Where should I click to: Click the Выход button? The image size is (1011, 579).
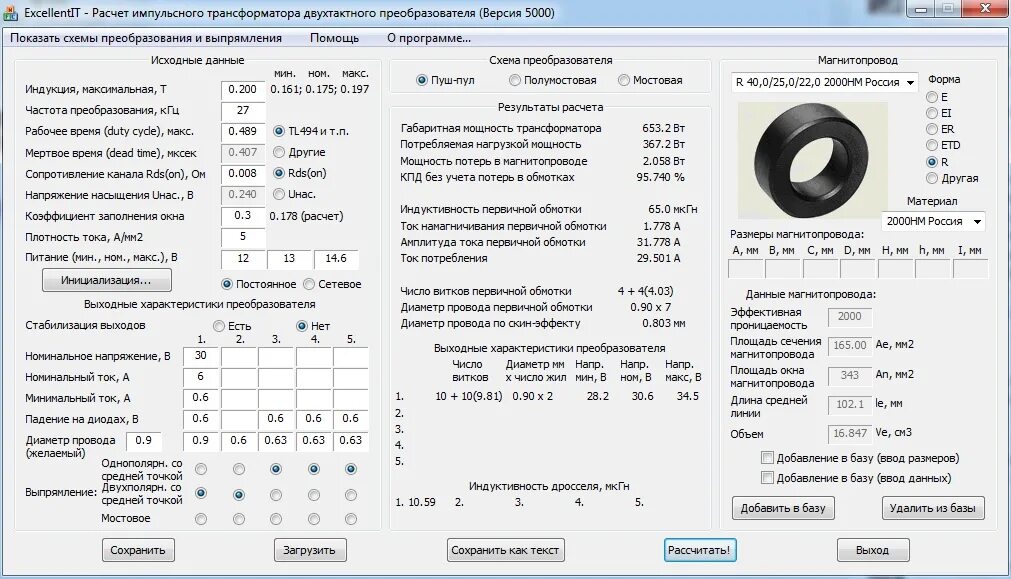(x=872, y=550)
